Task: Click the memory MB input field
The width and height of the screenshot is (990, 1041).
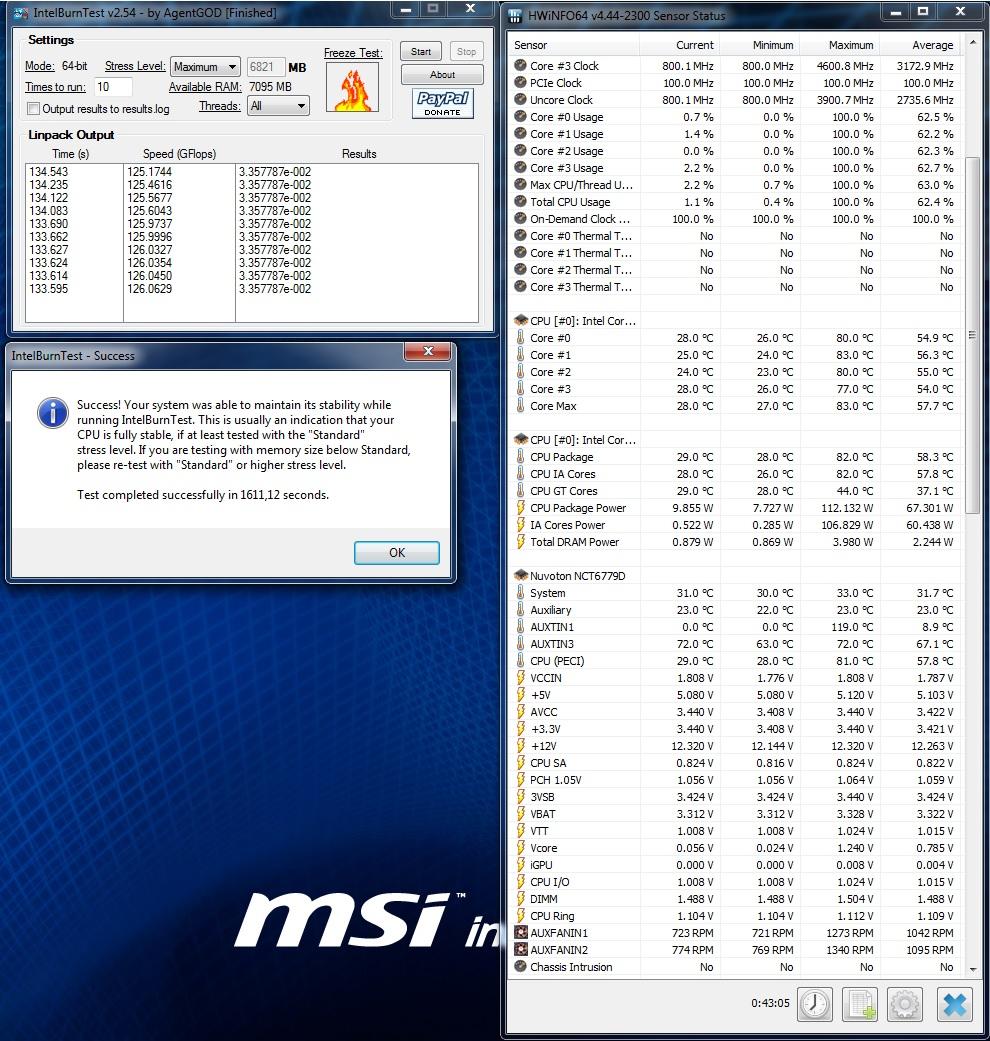Action: coord(266,67)
